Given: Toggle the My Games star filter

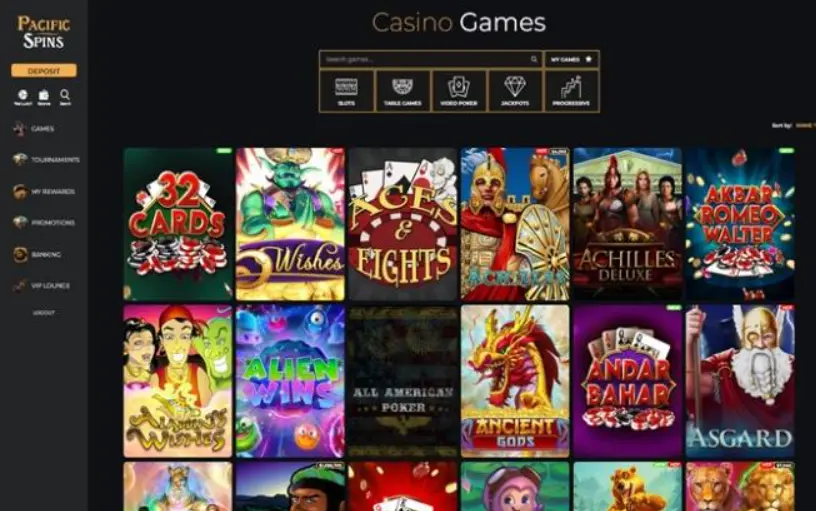Looking at the screenshot, I should pos(571,59).
